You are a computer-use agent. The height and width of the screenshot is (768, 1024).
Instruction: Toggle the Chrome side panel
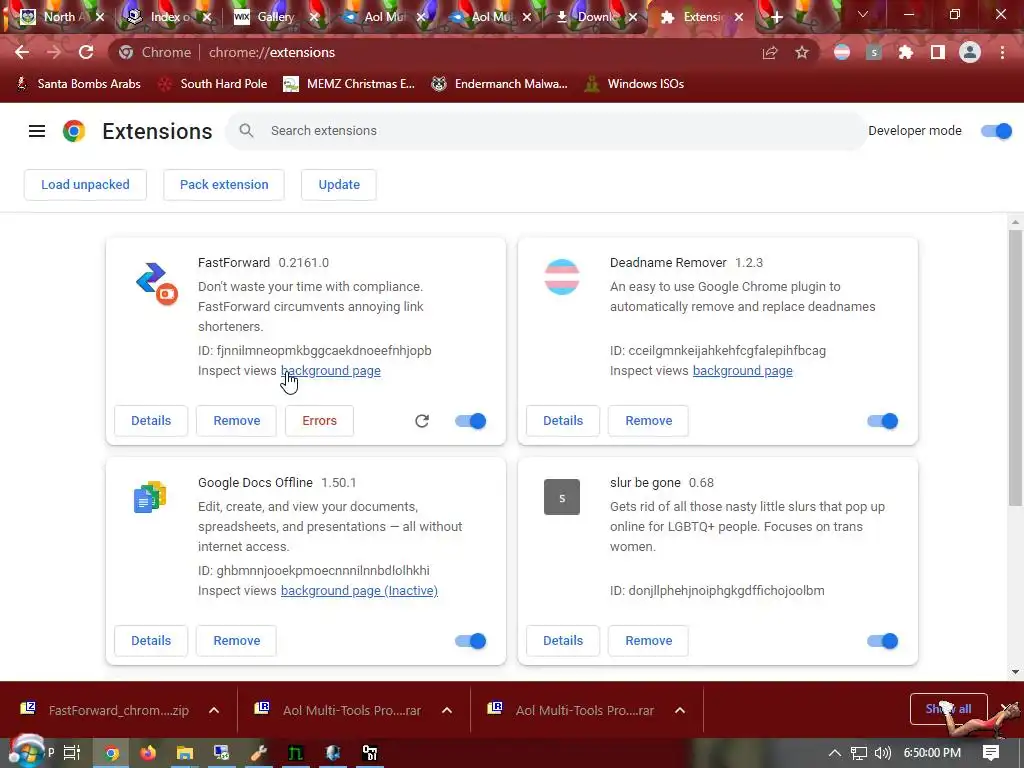click(x=938, y=52)
